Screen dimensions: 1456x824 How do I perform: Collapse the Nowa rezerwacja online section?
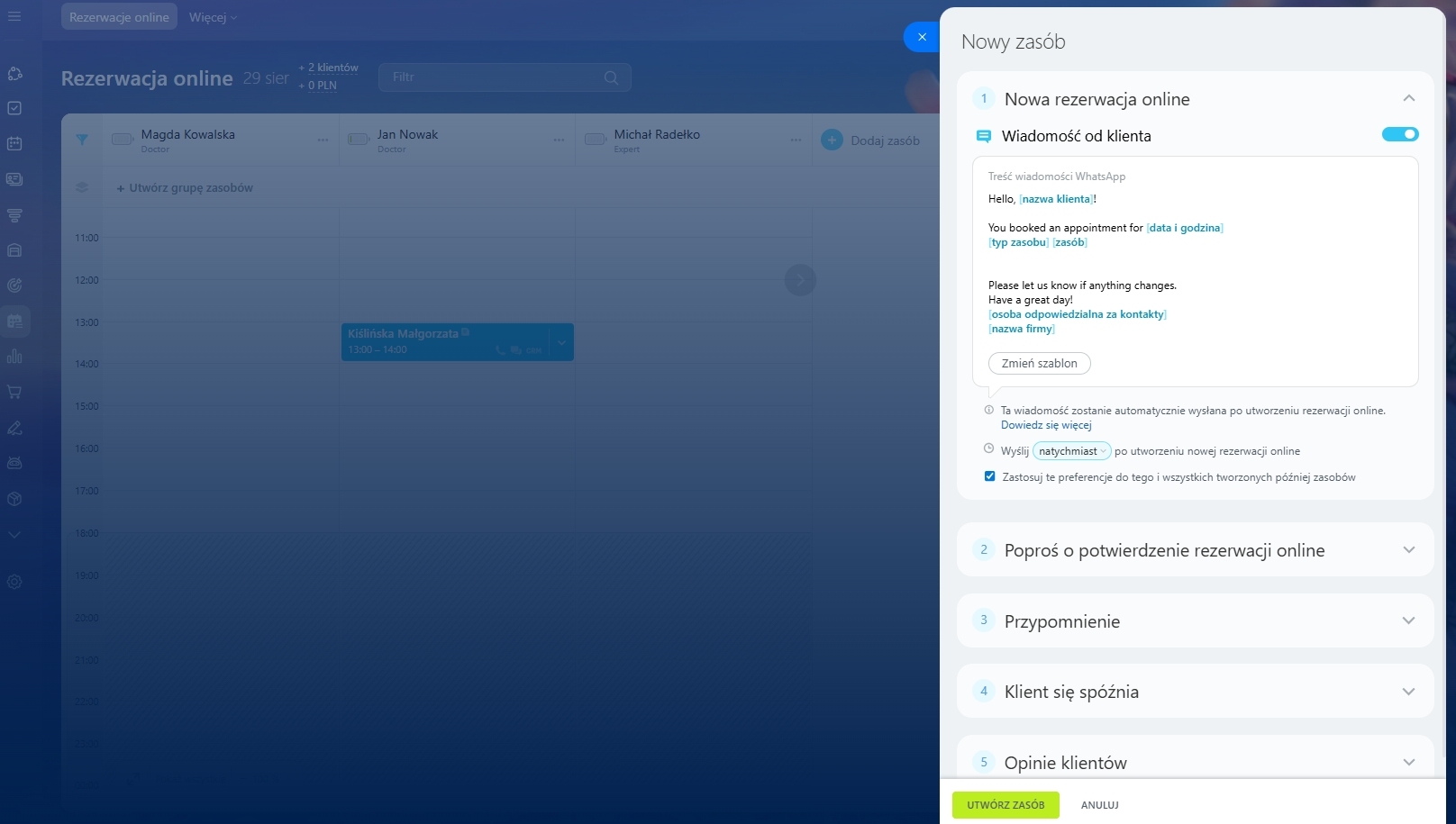tap(1408, 98)
